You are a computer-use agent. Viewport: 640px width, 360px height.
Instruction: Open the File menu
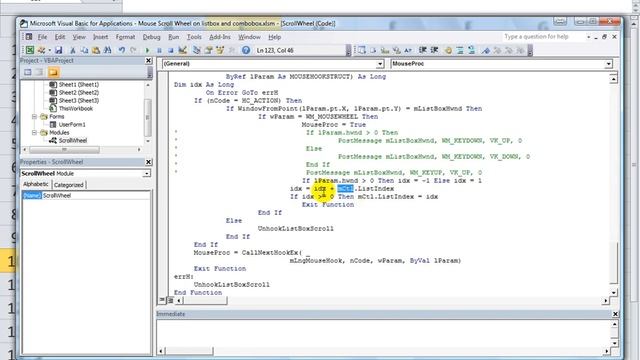[42, 37]
